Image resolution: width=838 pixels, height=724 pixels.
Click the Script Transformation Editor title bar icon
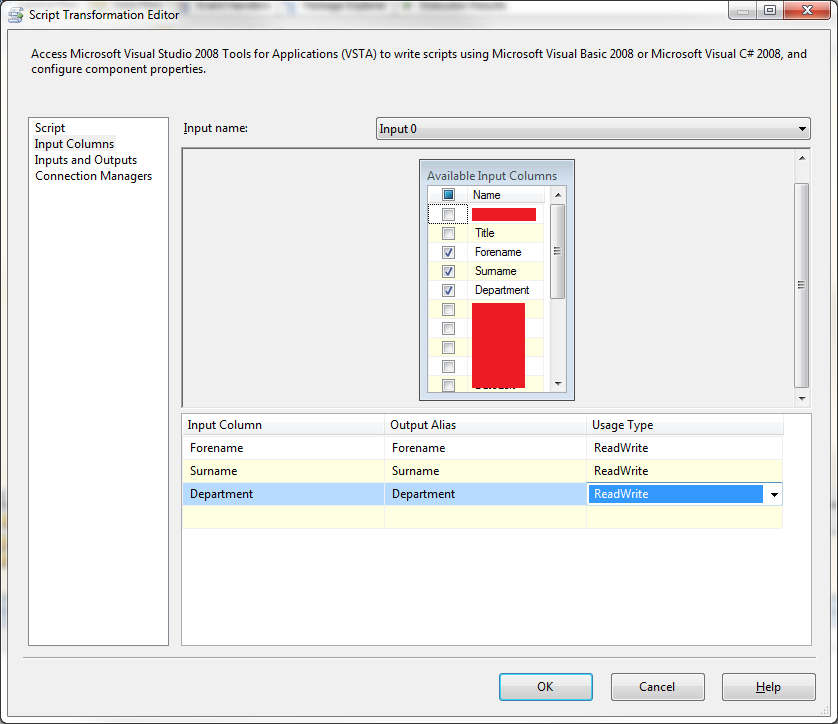pos(15,14)
